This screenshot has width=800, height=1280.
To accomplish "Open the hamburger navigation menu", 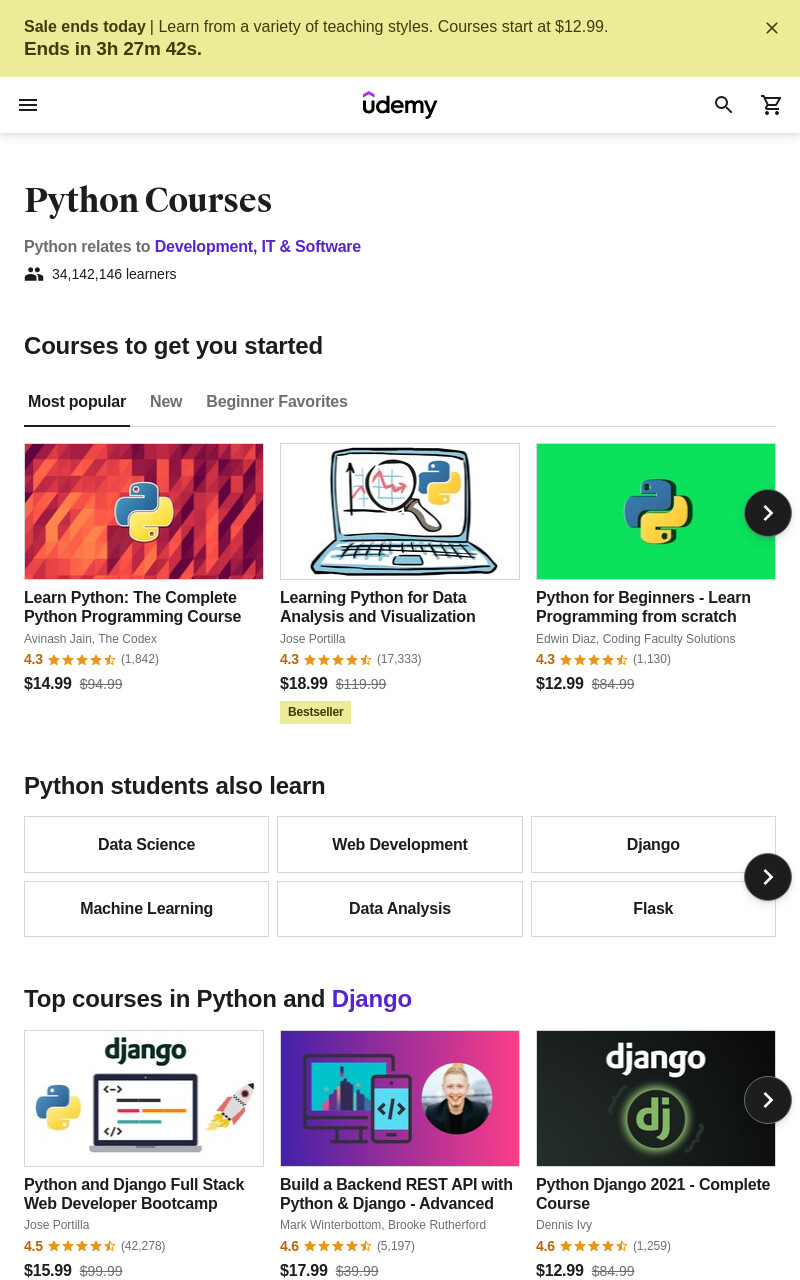I will (x=28, y=105).
